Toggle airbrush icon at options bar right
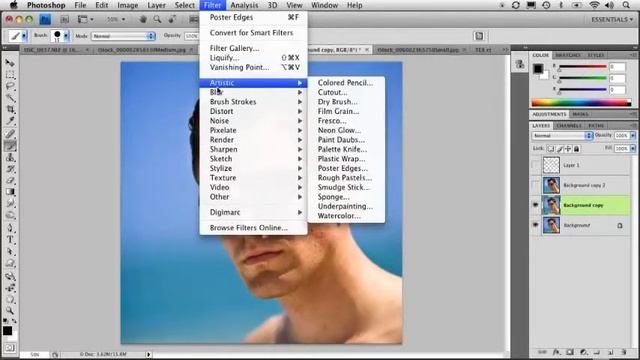 pyautogui.click(x=479, y=36)
